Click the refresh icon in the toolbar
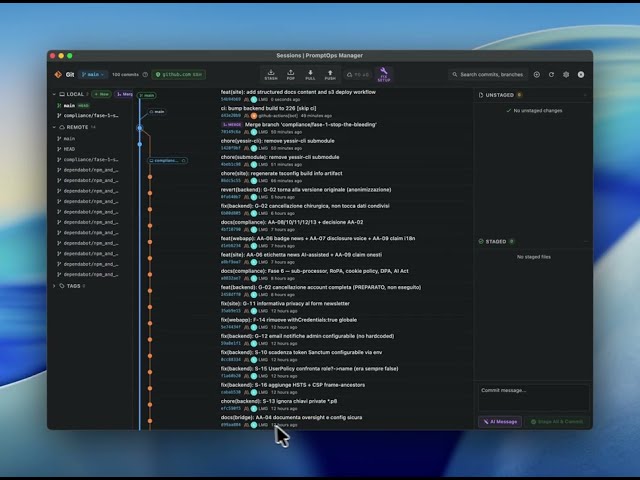 pos(551,75)
